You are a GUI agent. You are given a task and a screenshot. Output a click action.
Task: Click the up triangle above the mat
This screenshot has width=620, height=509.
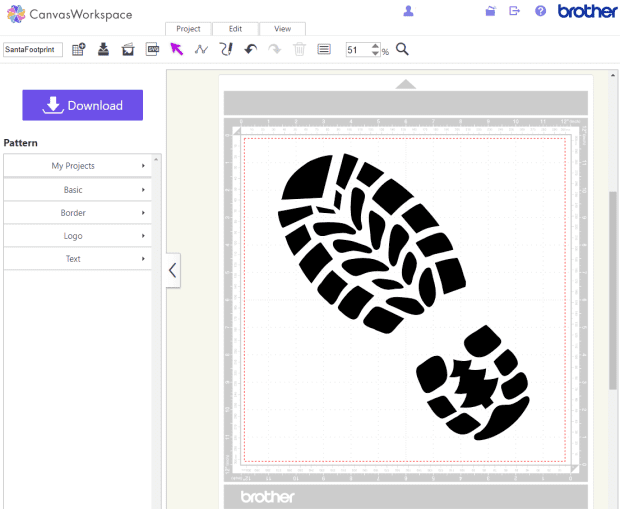pos(406,84)
